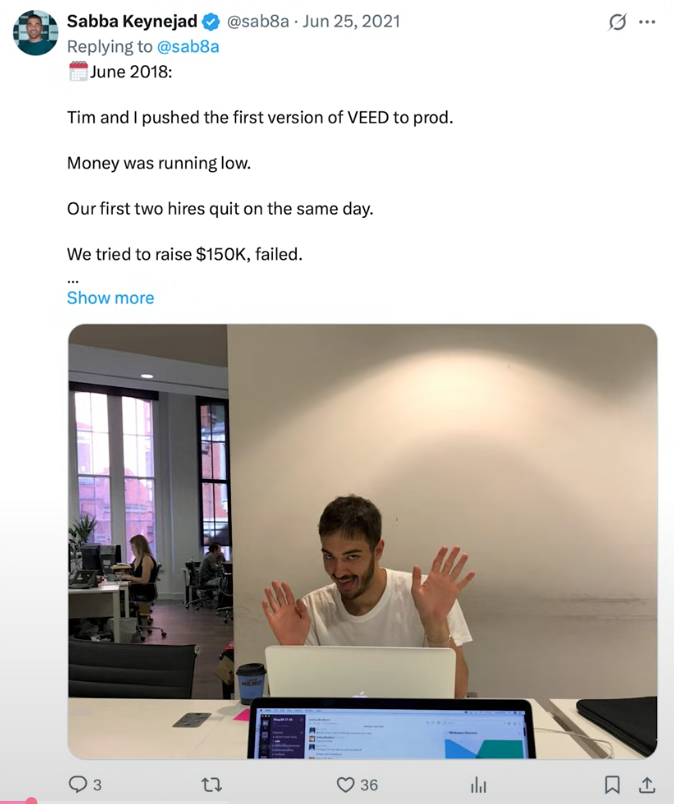This screenshot has height=804, width=674.
Task: Click the reply count number 3
Action: 97,785
